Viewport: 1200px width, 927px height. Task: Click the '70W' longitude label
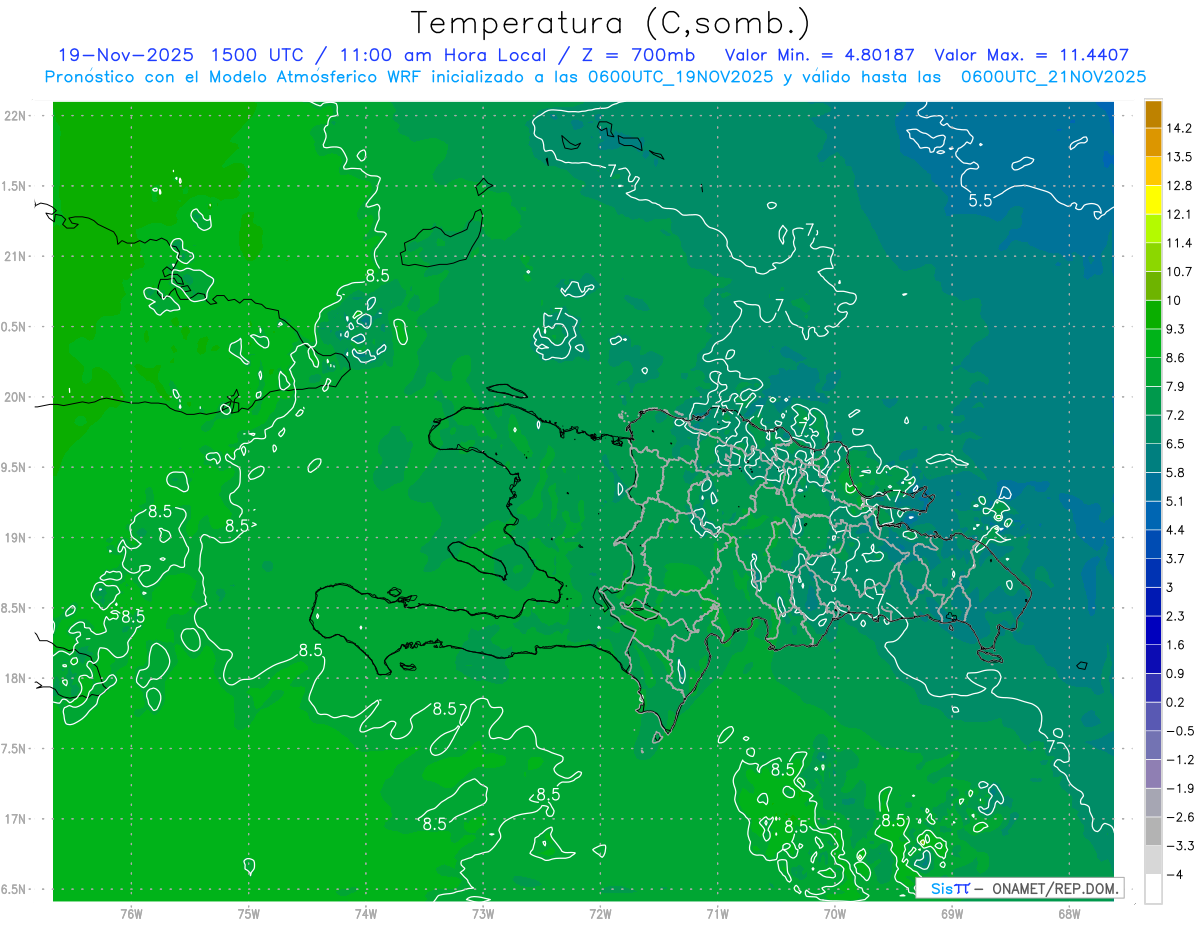click(x=834, y=914)
